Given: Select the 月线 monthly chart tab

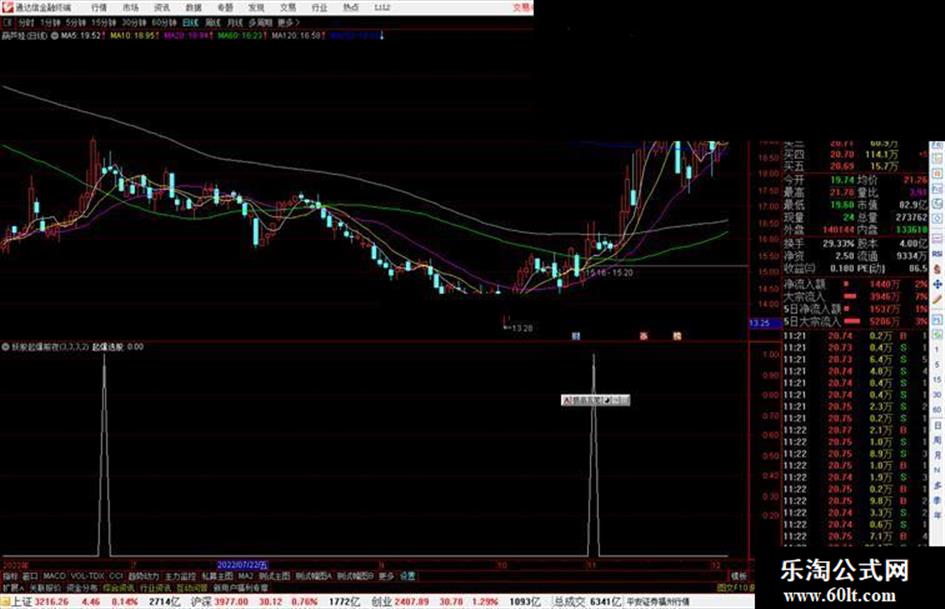Looking at the screenshot, I should click(234, 23).
